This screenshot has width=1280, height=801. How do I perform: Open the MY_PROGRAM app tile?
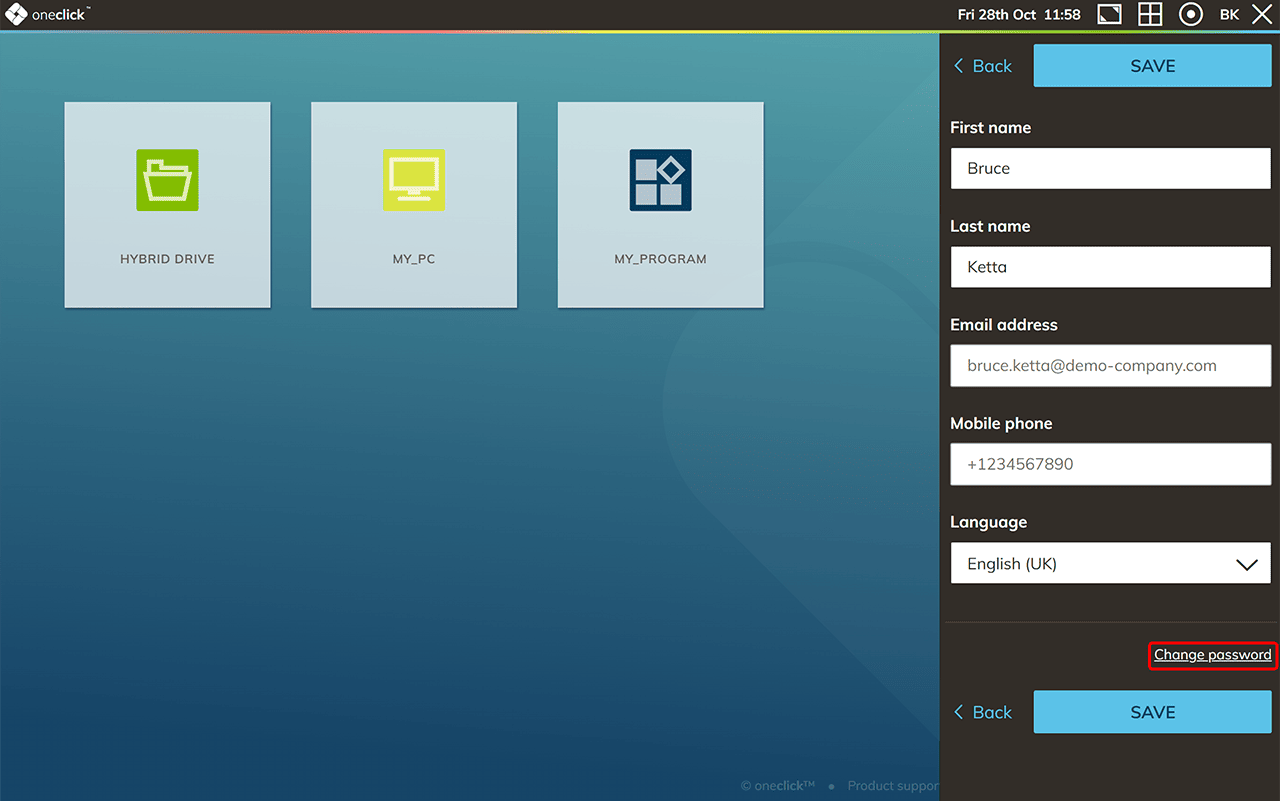[660, 205]
